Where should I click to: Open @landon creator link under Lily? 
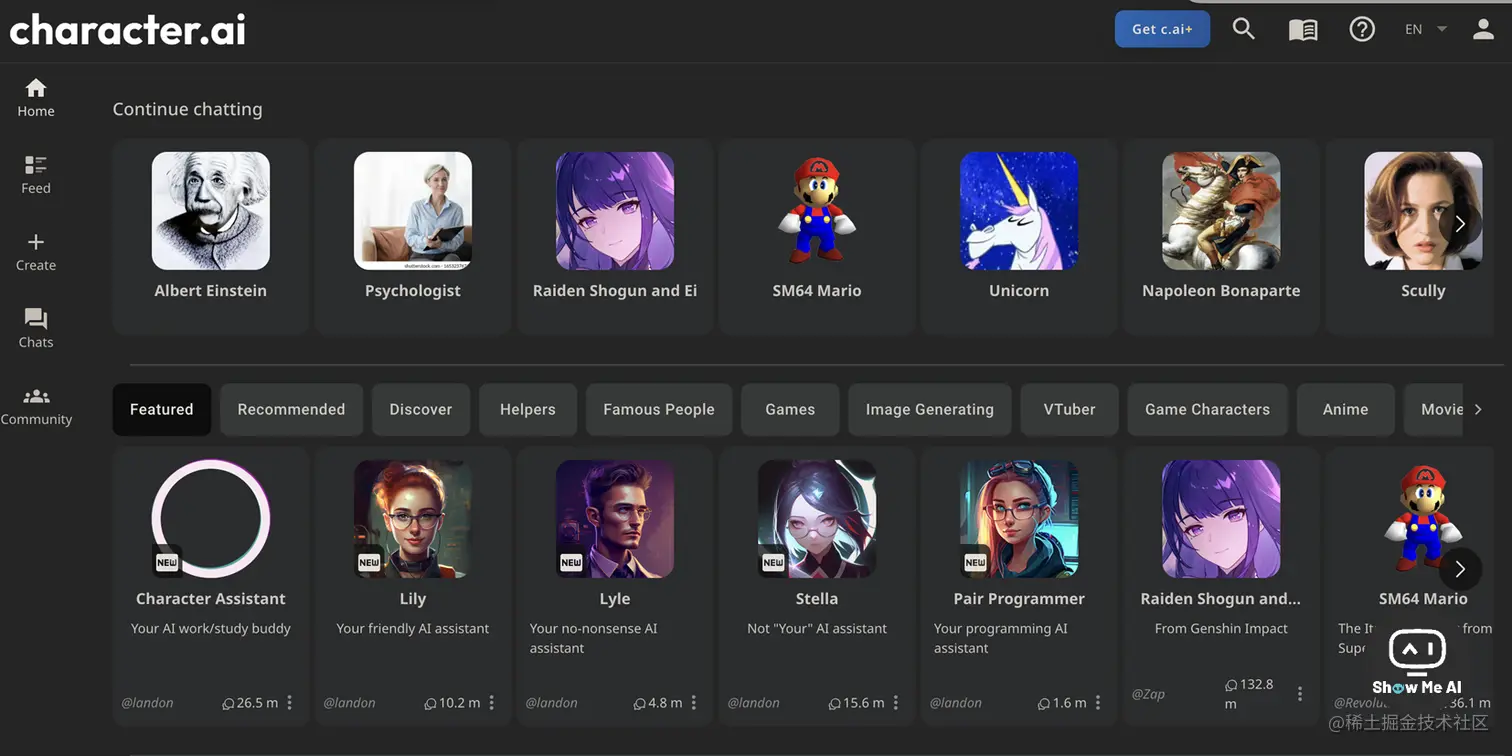click(350, 703)
